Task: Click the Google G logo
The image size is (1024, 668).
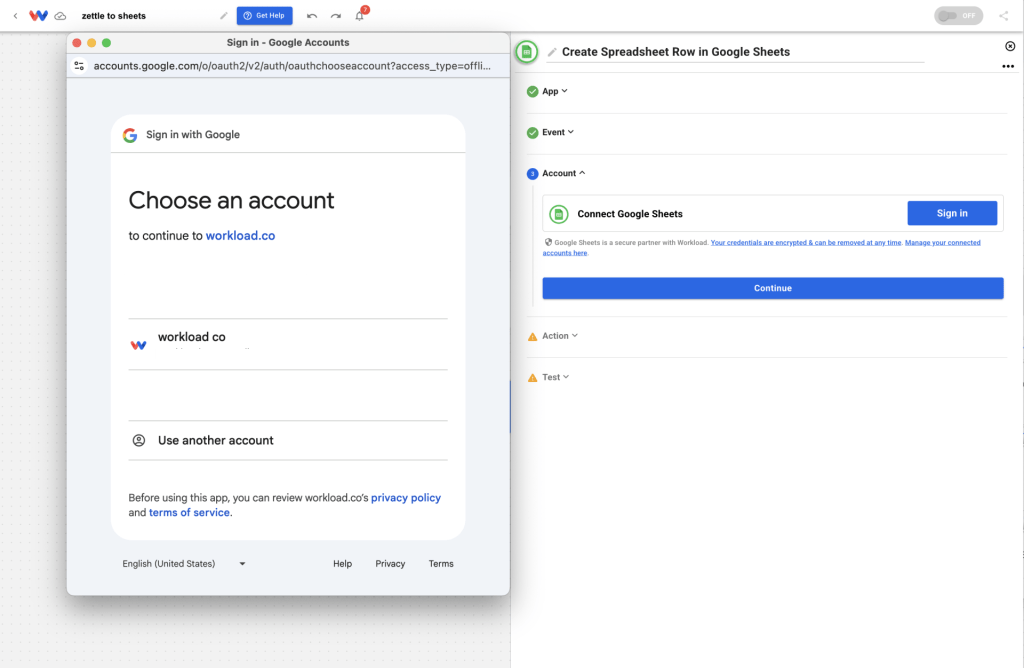Action: [x=130, y=135]
